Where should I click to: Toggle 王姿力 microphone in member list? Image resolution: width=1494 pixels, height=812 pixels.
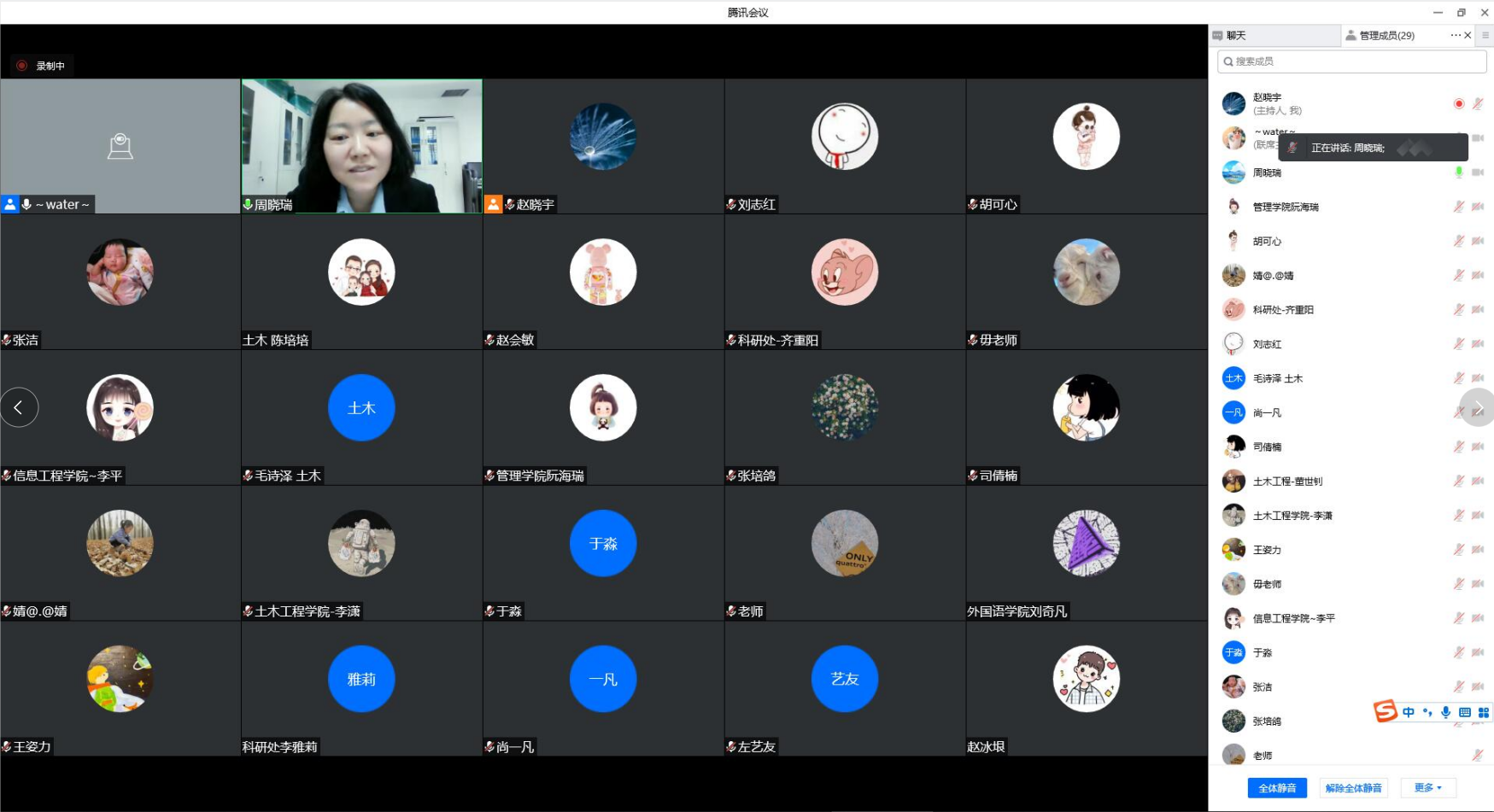(1459, 549)
